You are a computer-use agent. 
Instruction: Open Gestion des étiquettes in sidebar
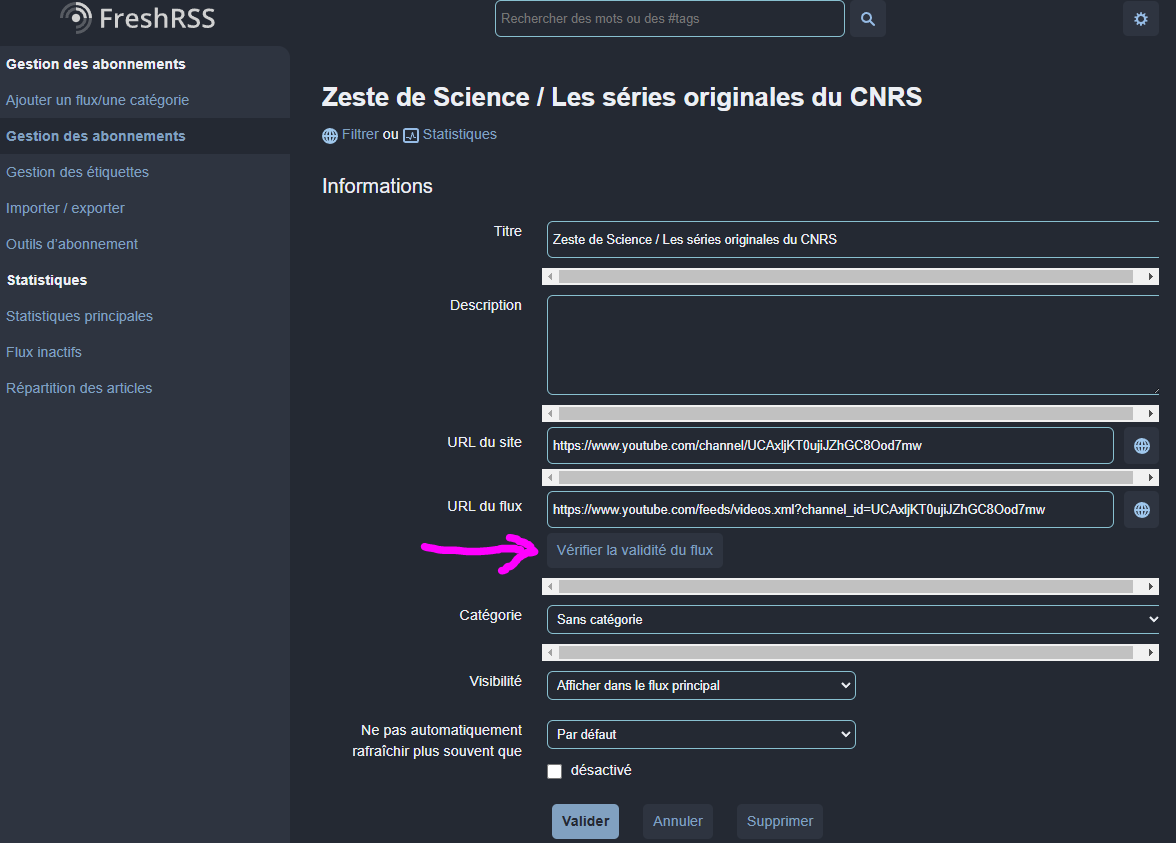pyautogui.click(x=77, y=172)
